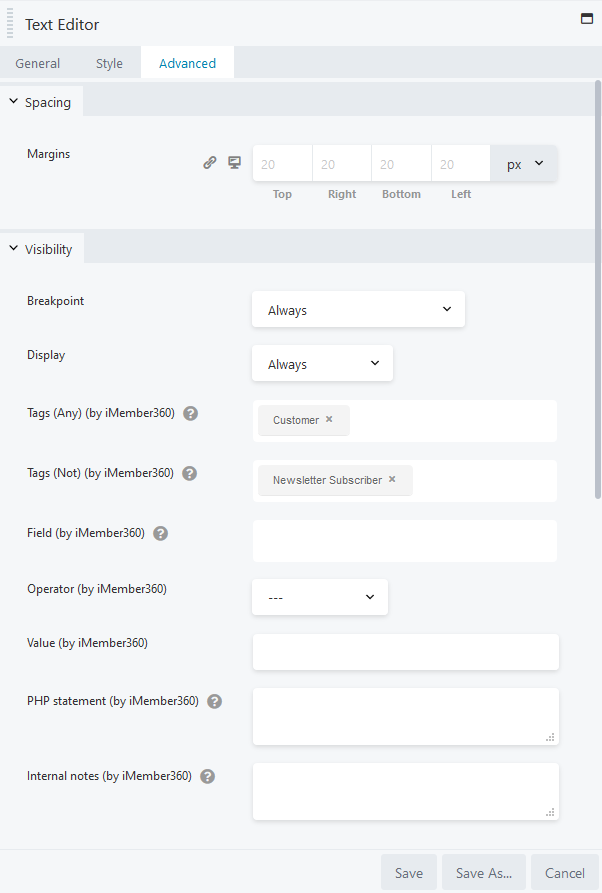Focus the Top margin input field
This screenshot has height=893, width=602.
coord(281,162)
